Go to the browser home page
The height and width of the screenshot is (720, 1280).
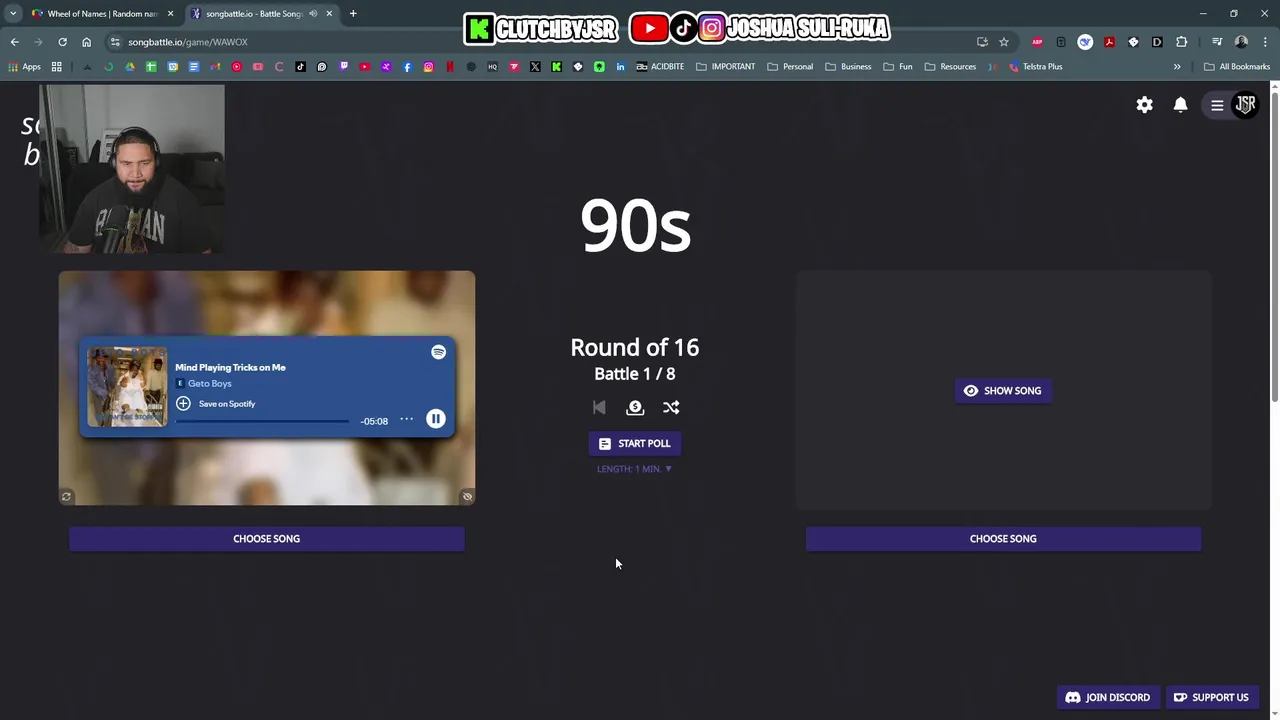(86, 42)
